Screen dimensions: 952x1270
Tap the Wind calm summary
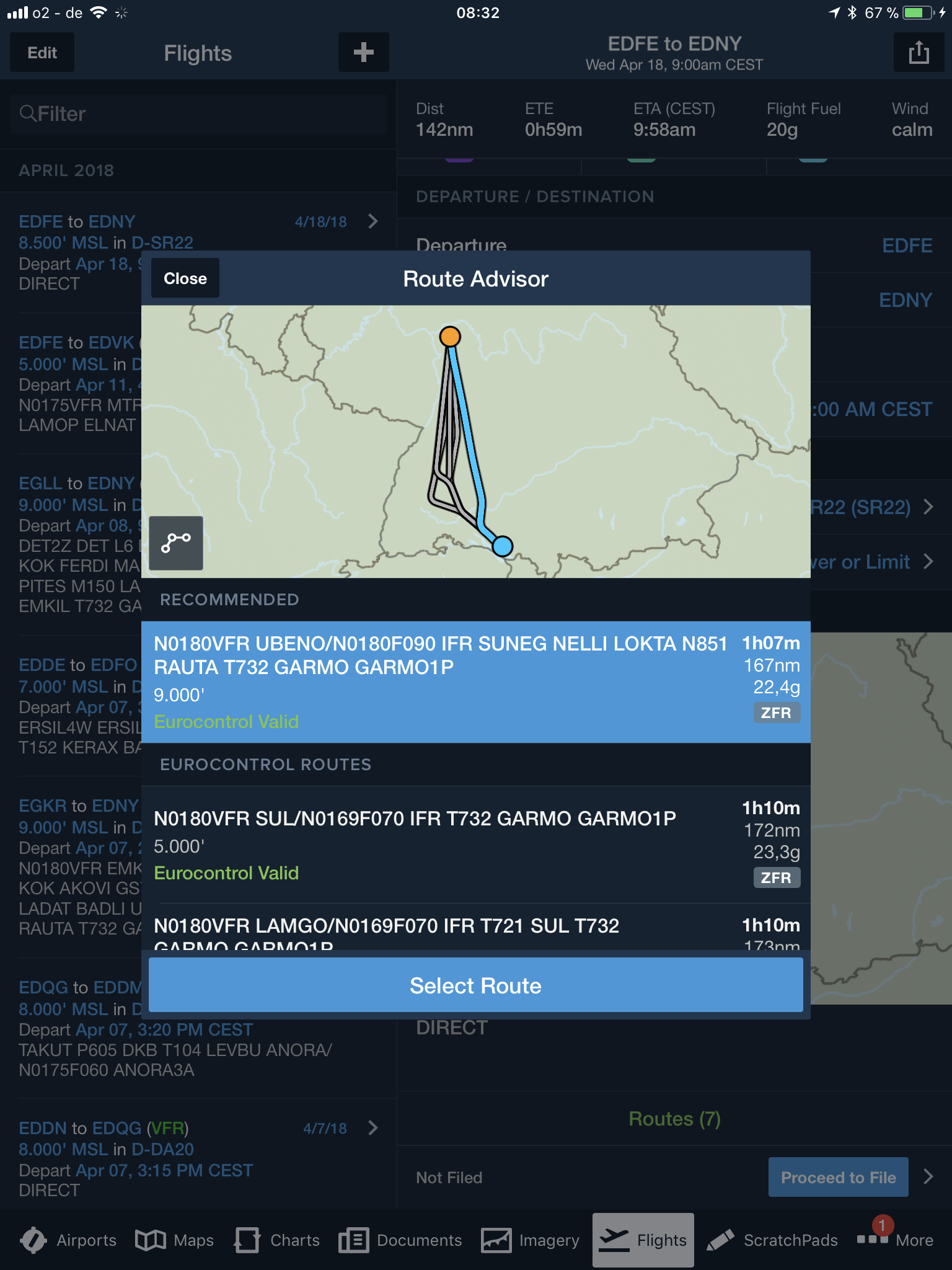tap(912, 120)
